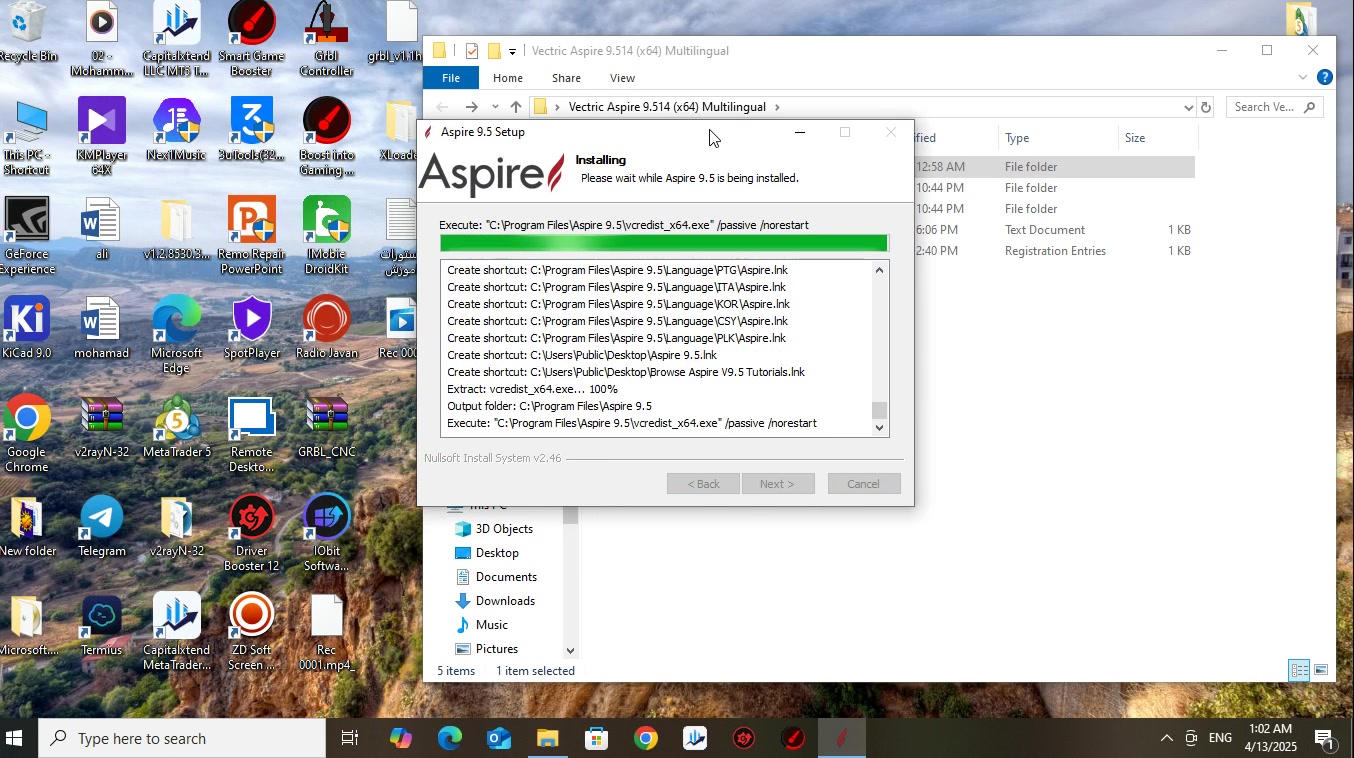Open the View ribbon tab in Explorer
The image size is (1354, 758).
pyautogui.click(x=622, y=78)
